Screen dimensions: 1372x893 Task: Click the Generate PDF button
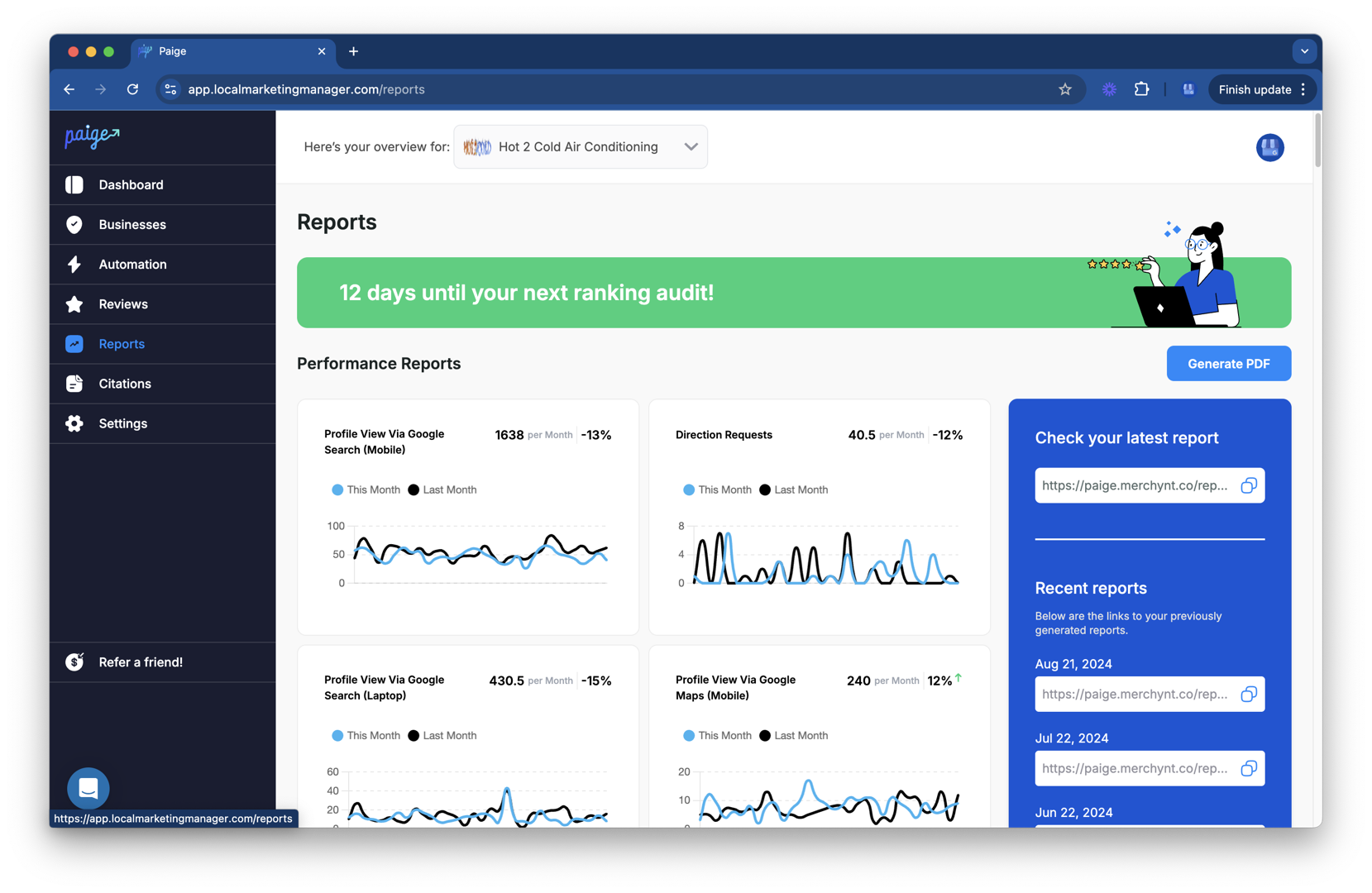pos(1228,363)
